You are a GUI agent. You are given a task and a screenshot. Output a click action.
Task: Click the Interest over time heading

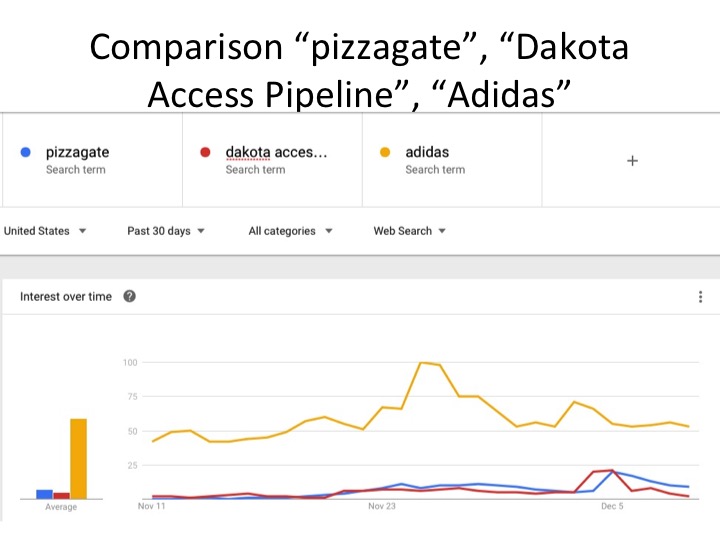(66, 296)
